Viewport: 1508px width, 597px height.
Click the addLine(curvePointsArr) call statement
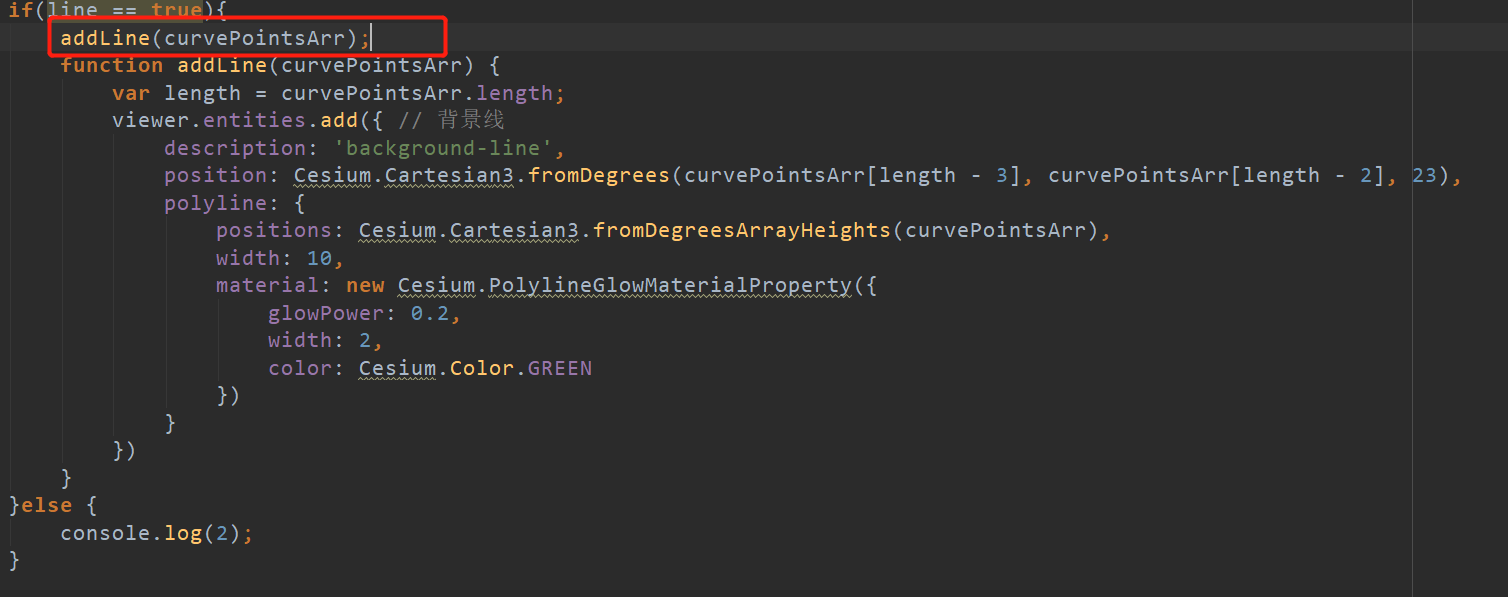(215, 38)
